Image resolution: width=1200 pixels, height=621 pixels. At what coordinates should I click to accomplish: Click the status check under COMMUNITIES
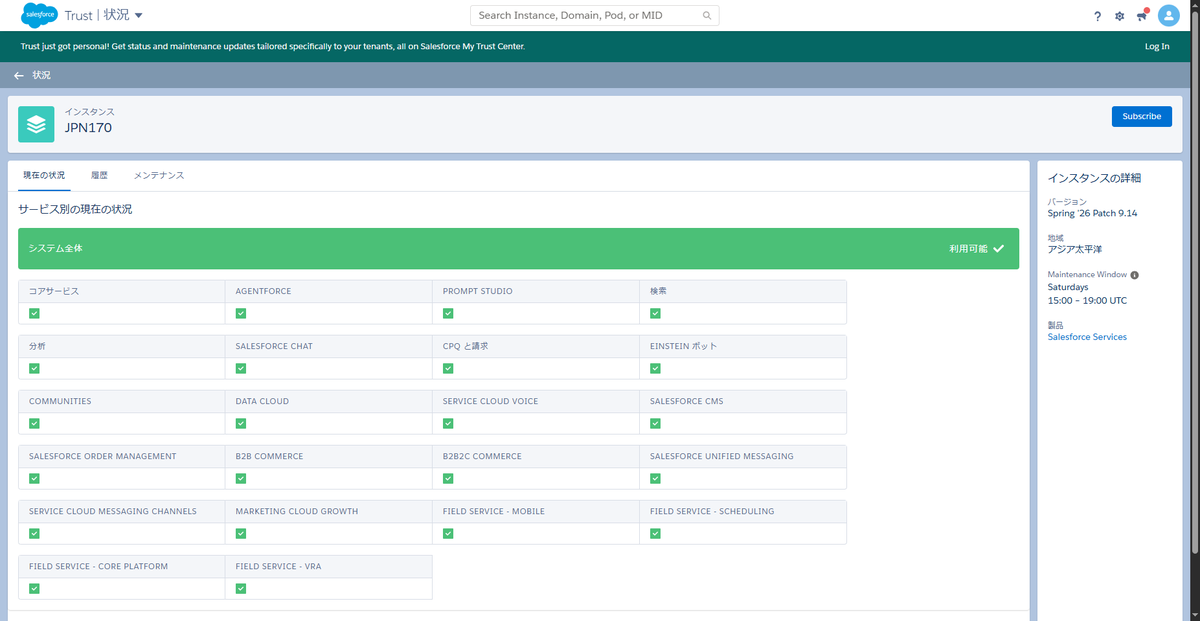coord(34,423)
